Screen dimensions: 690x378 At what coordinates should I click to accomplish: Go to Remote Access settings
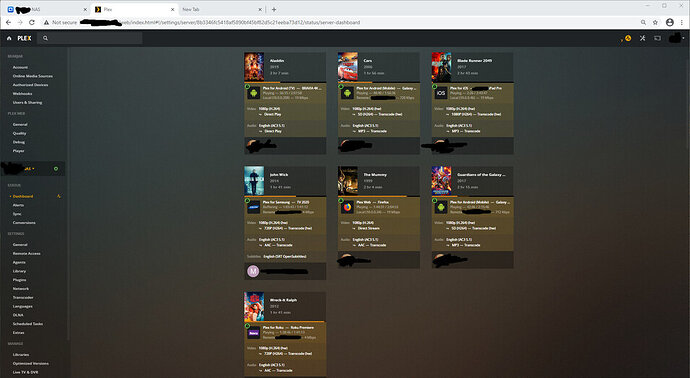26,253
